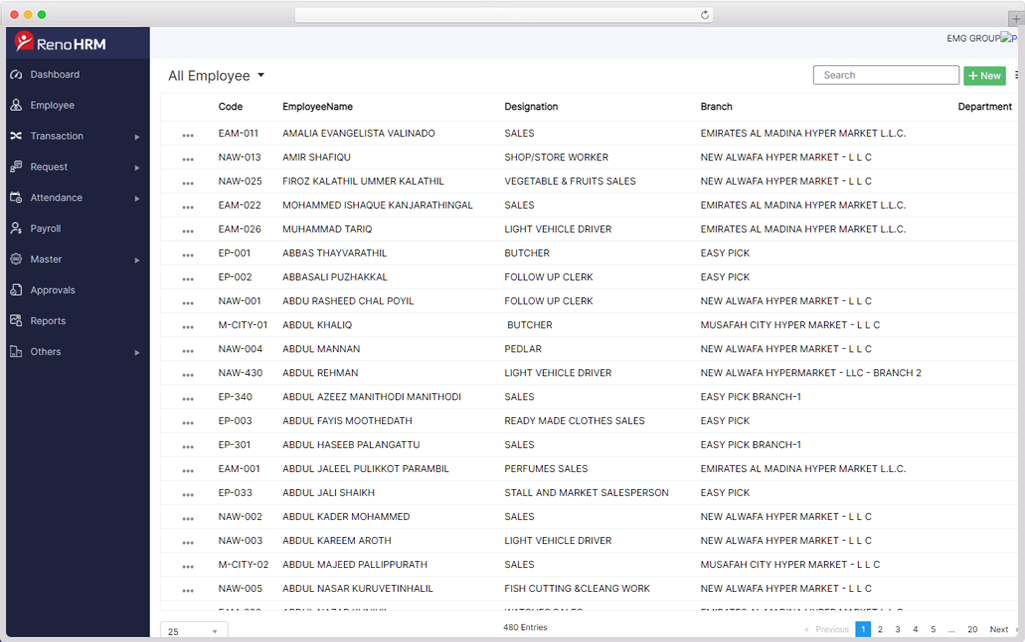This screenshot has width=1025, height=642.
Task: Click the Search input field
Action: (x=885, y=75)
